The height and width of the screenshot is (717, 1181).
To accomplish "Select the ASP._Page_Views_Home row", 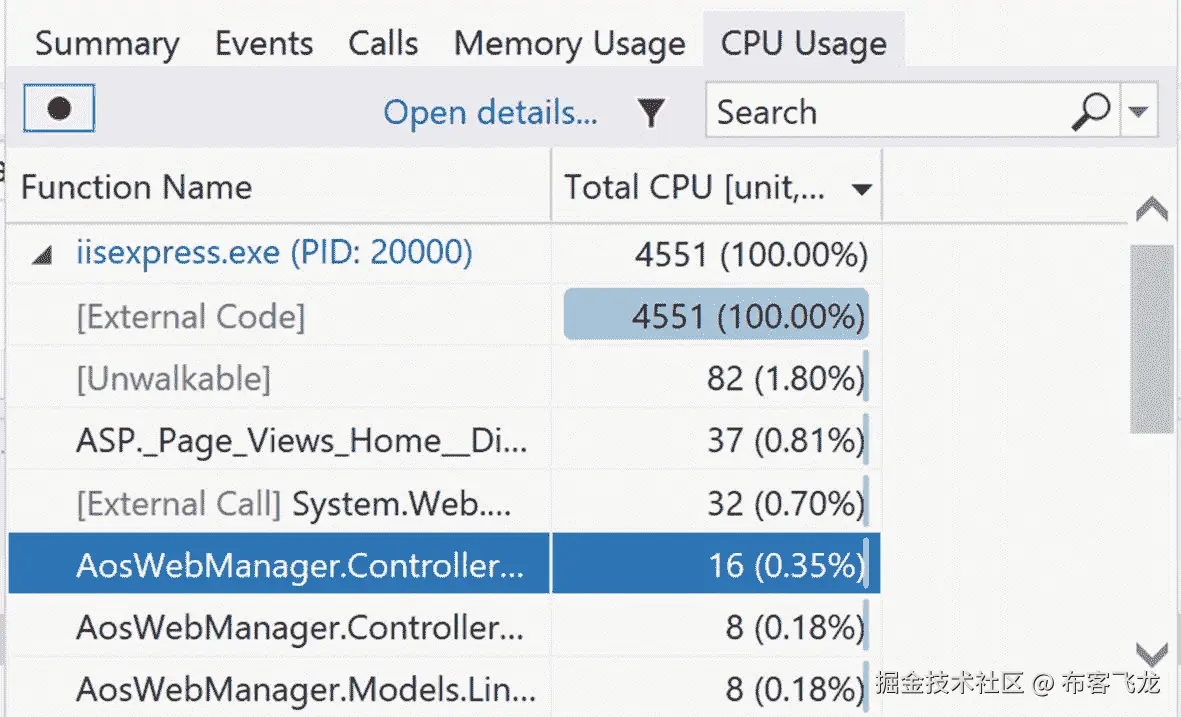I will point(301,441).
